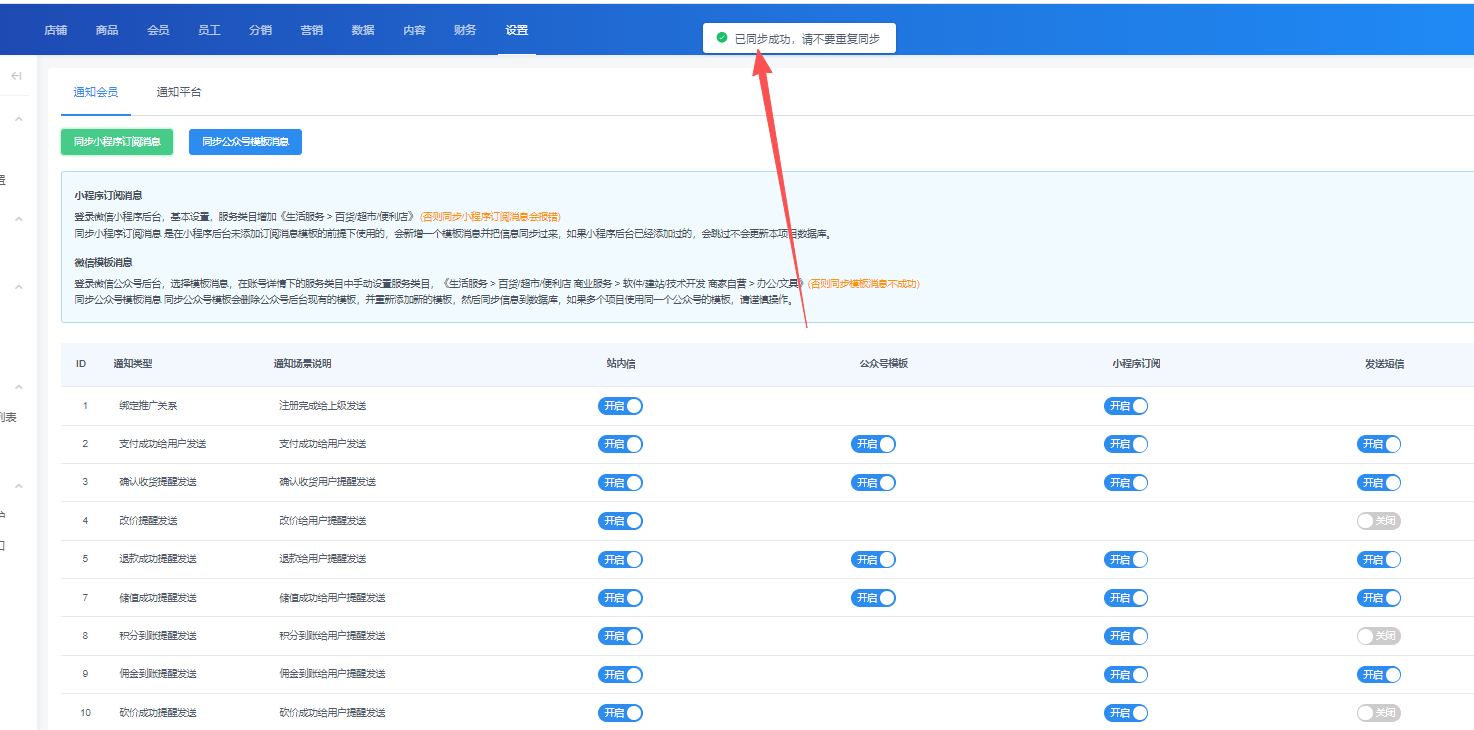Go to the 财务 menu item
This screenshot has width=1474, height=730.
tap(465, 30)
